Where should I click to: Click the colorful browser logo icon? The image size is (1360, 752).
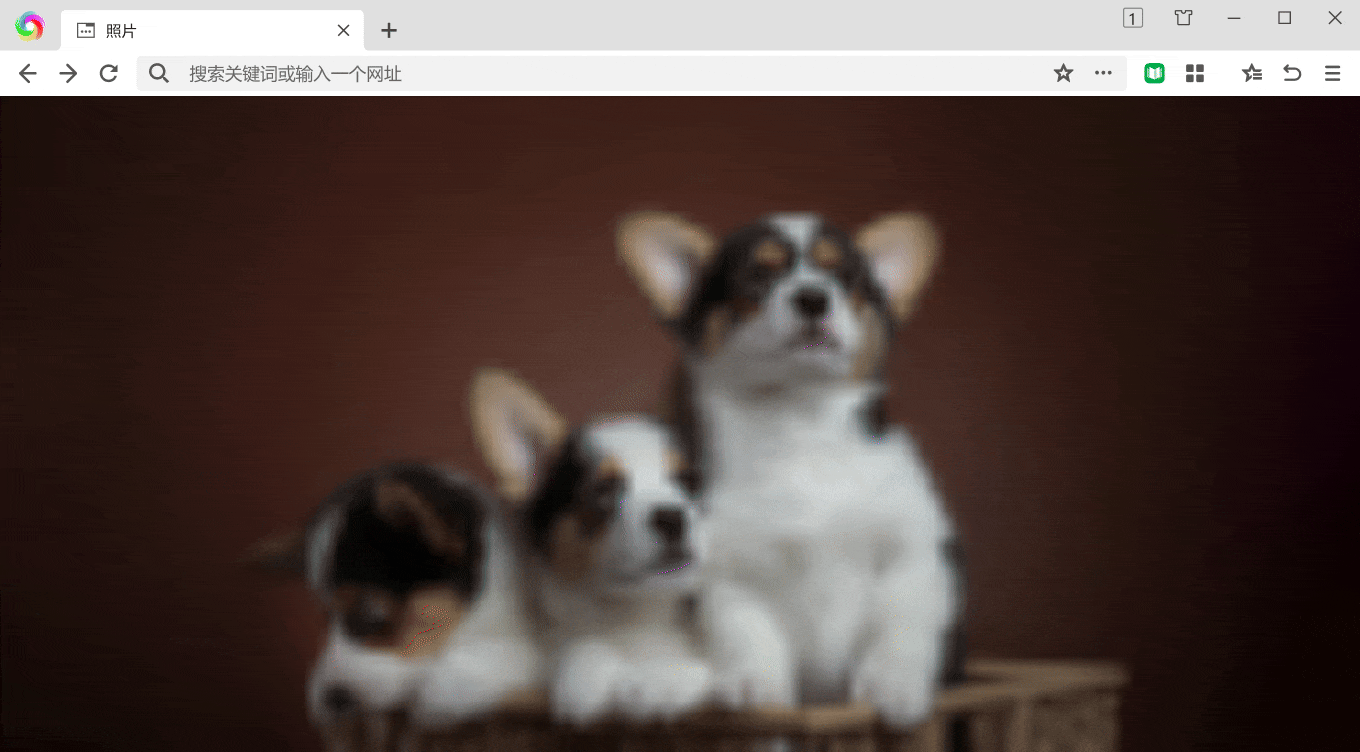tap(29, 27)
